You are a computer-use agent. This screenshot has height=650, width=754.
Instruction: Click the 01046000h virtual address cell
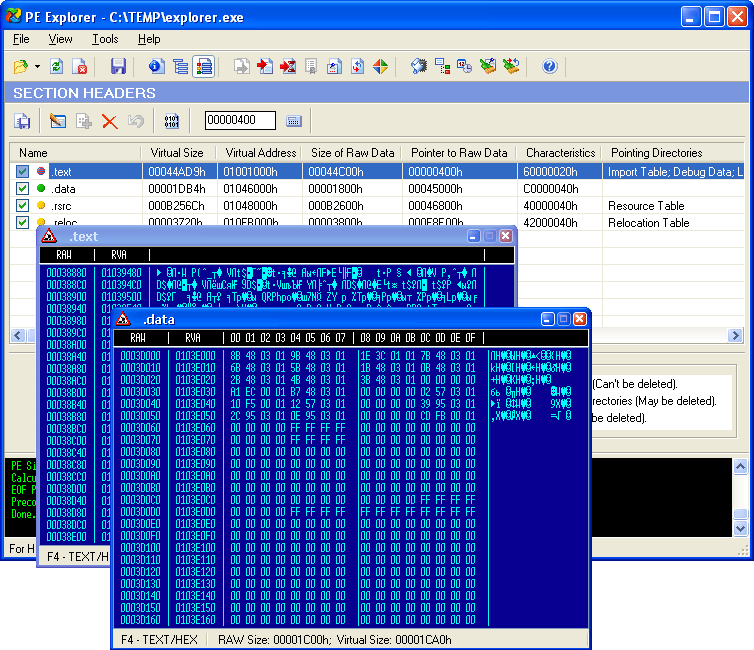(250, 189)
